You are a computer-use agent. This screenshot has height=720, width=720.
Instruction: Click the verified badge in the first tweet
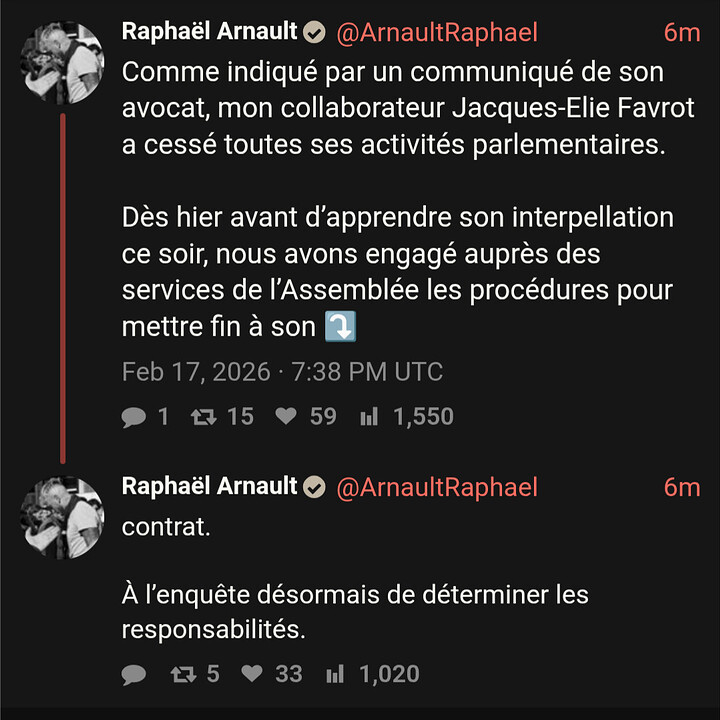pos(314,33)
